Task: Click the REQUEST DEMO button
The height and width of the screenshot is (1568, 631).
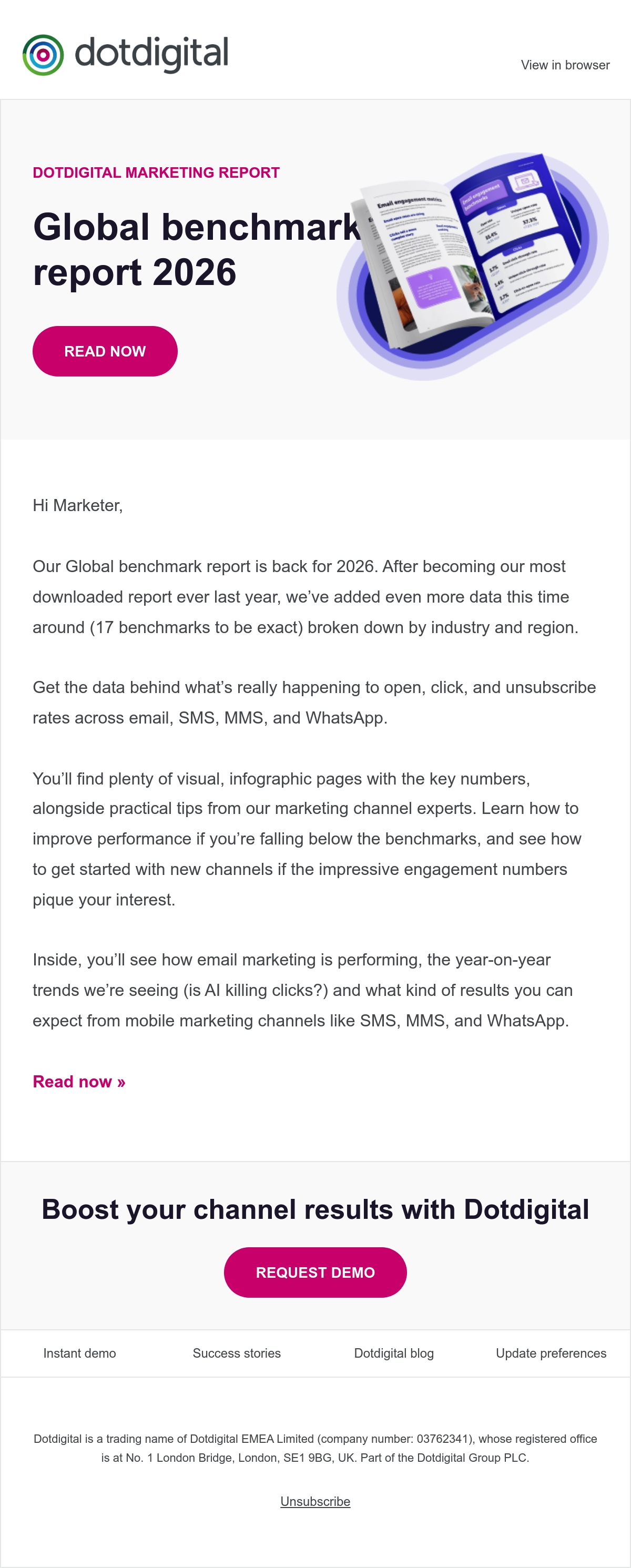Action: click(x=315, y=1272)
